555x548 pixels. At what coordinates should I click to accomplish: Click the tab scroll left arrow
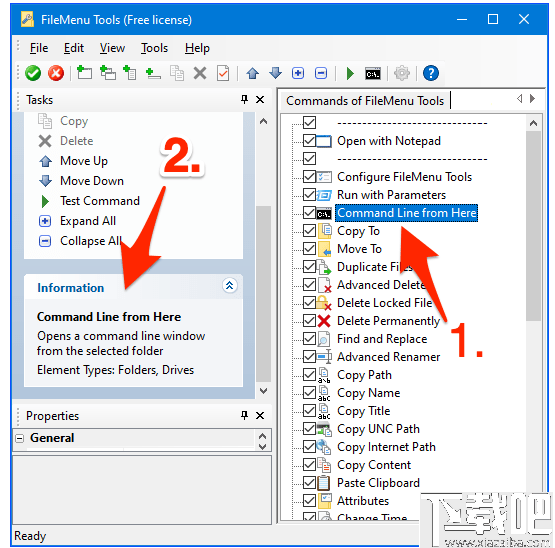[x=519, y=99]
